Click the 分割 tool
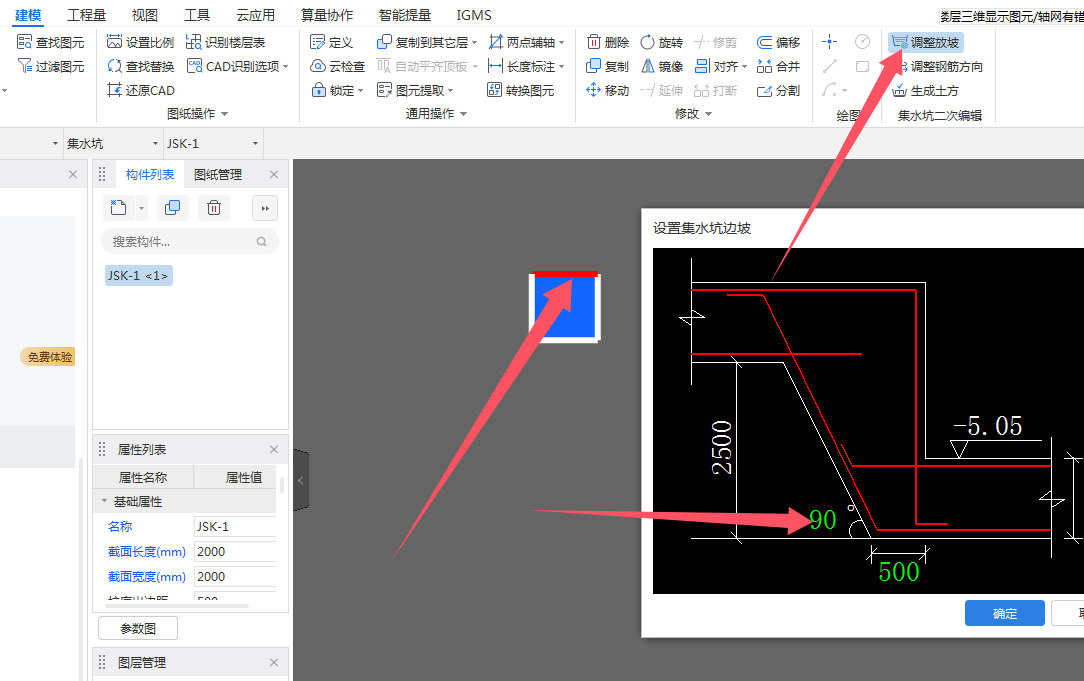This screenshot has width=1084, height=681. pos(778,91)
